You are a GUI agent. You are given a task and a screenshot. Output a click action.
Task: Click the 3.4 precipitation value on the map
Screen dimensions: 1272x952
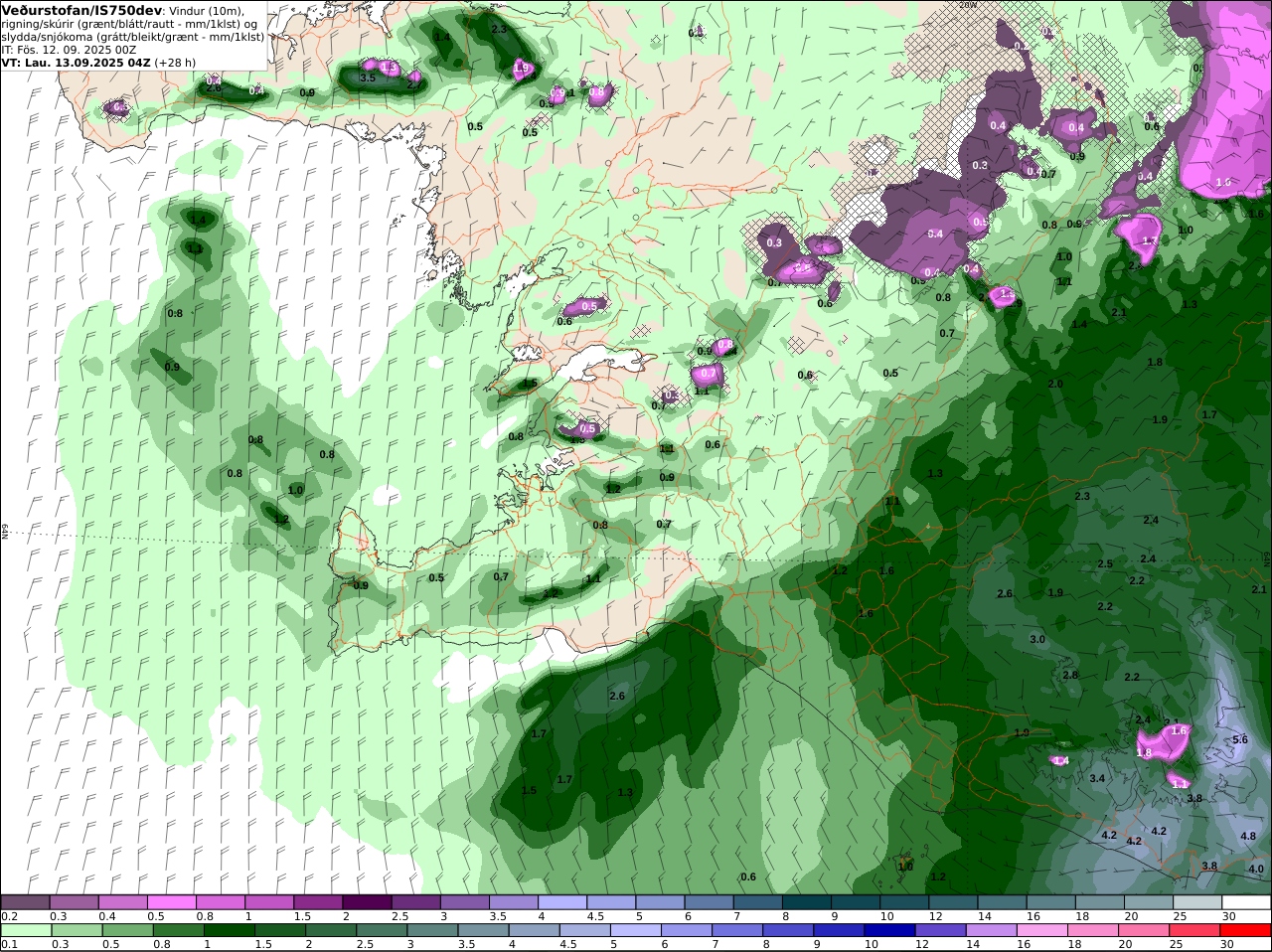(1097, 778)
